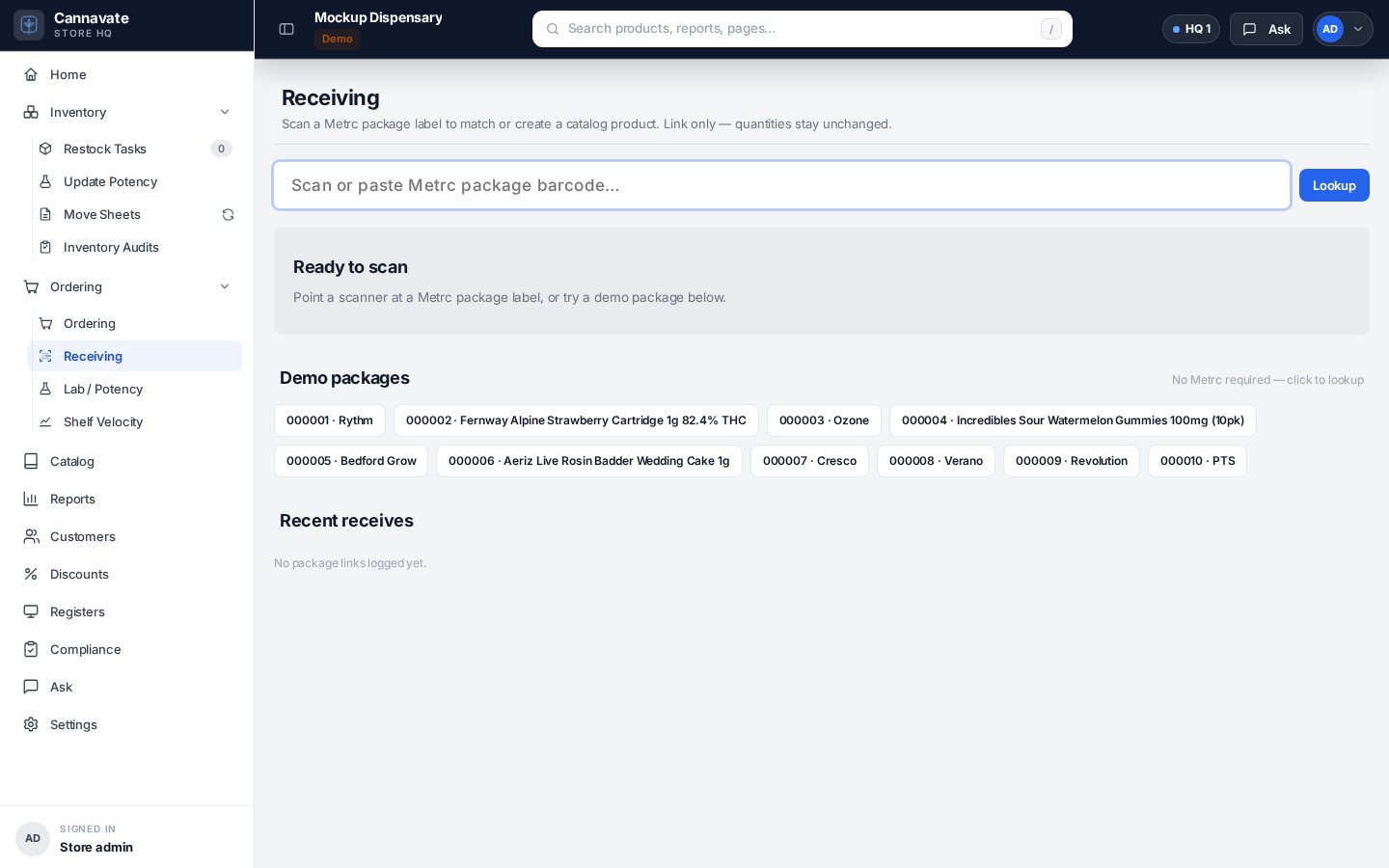Click the Receiving barcode scan icon
The height and width of the screenshot is (868, 1389).
point(45,356)
